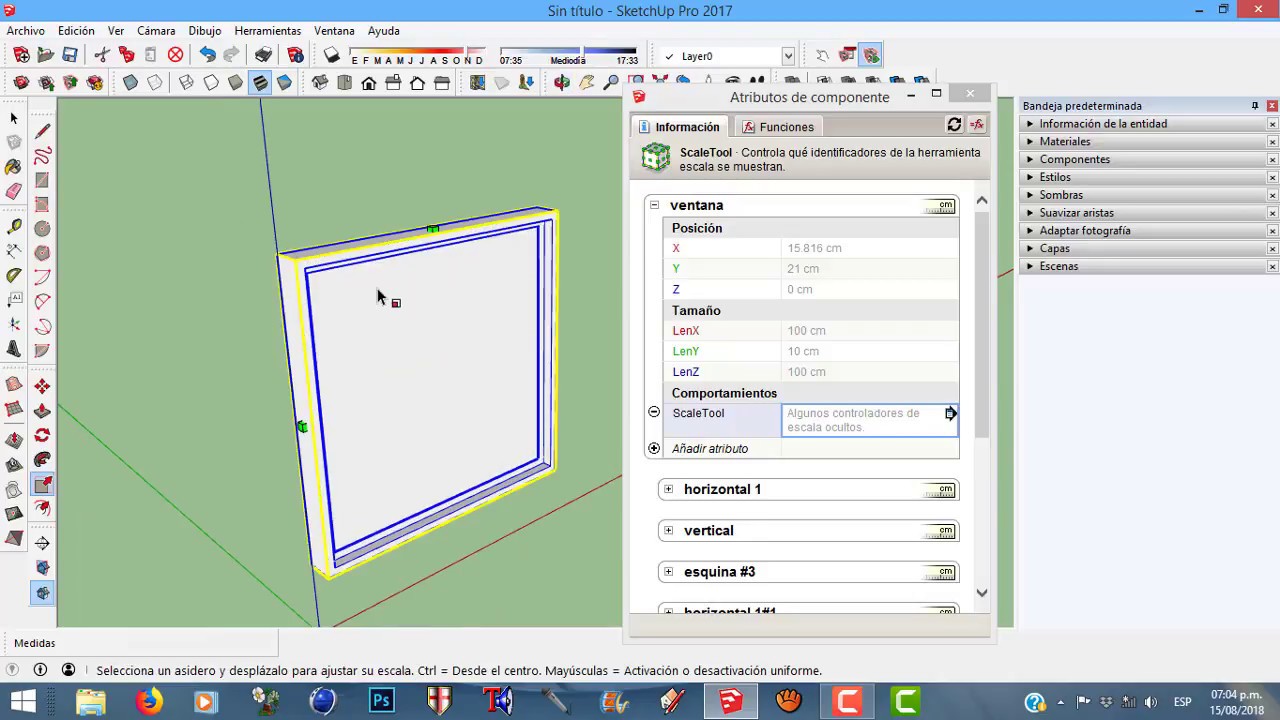This screenshot has height=720, width=1280.
Task: Toggle X-ray face style
Action: (130, 83)
